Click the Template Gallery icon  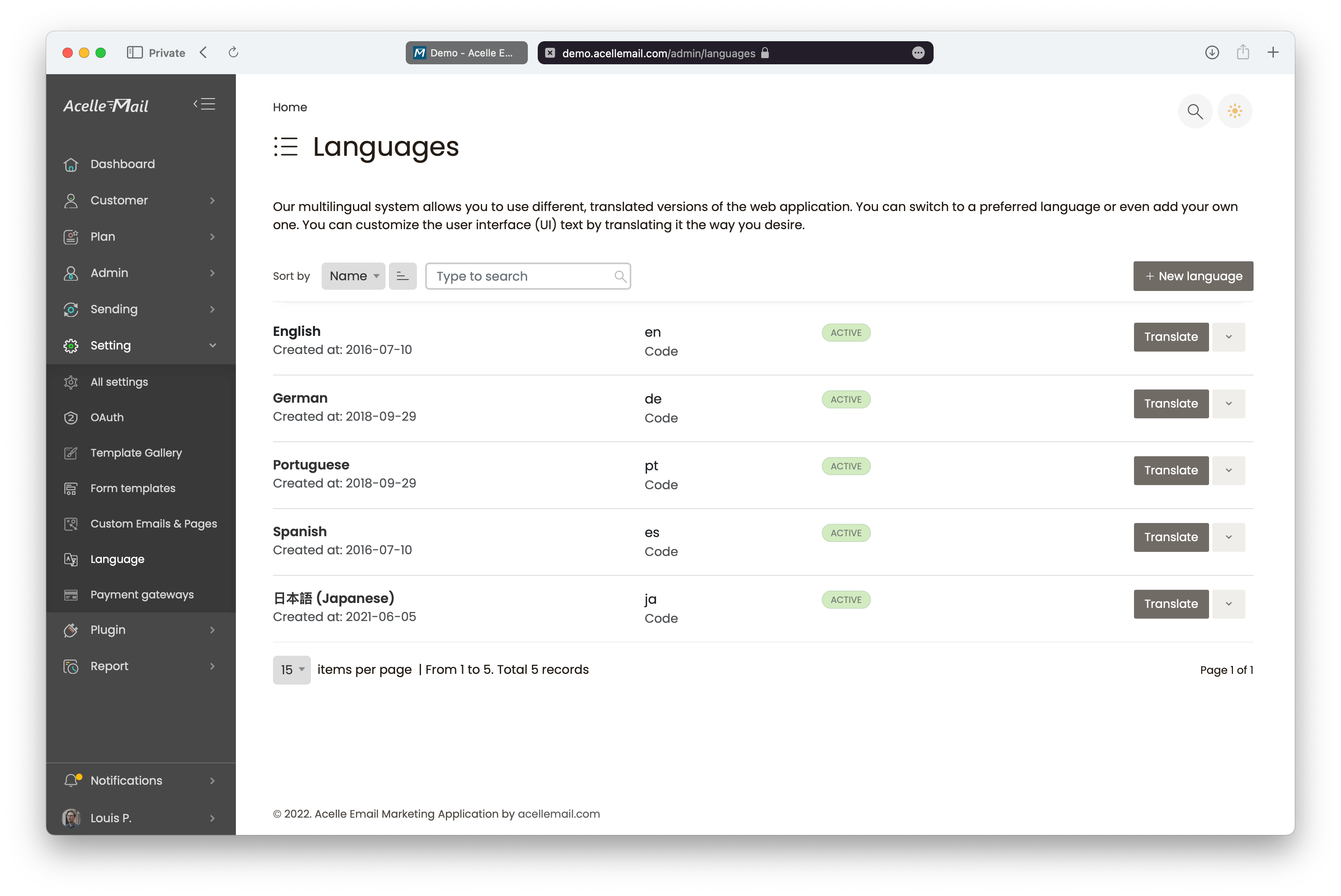(x=71, y=453)
